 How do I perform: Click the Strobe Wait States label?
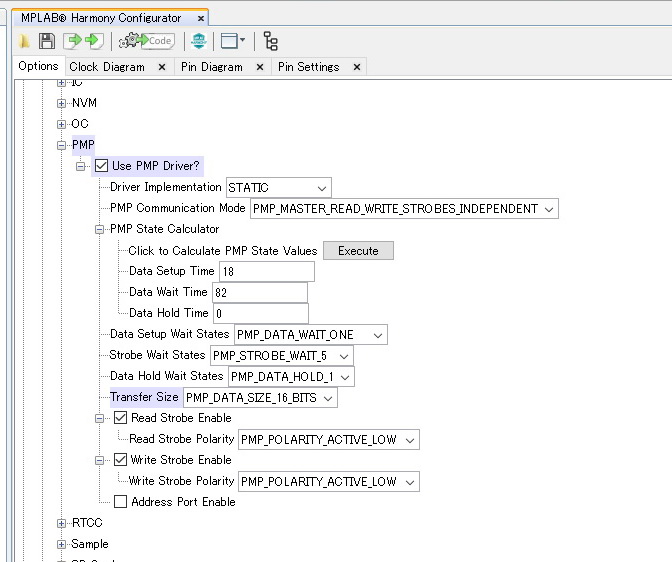click(157, 355)
